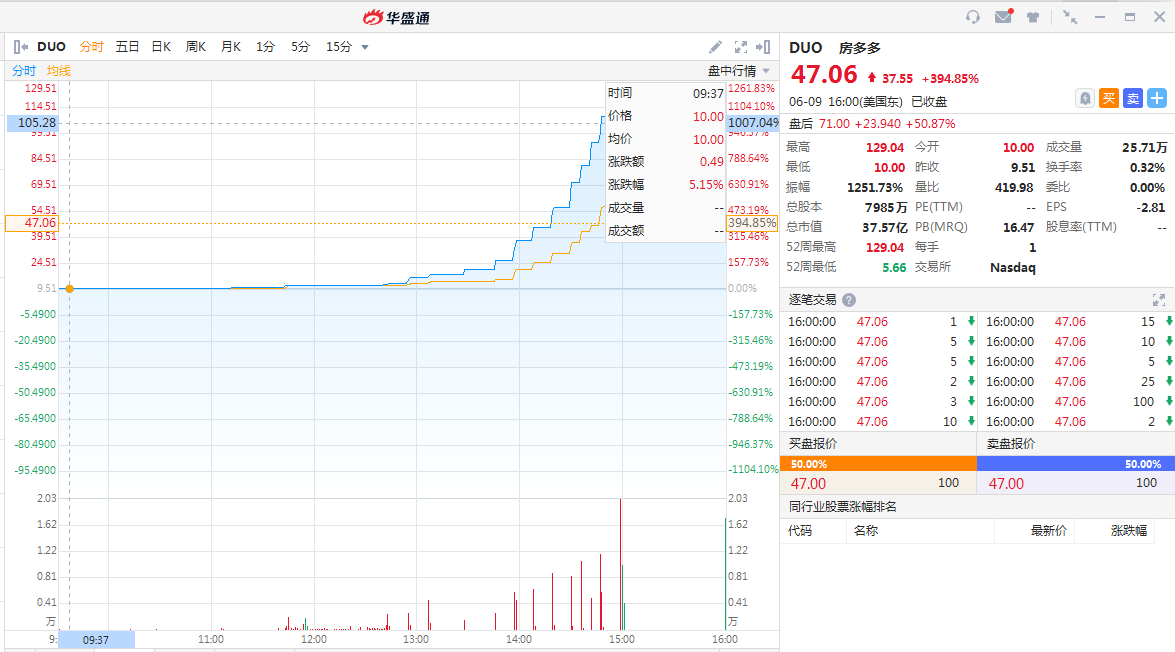The height and width of the screenshot is (652, 1175).
Task: Click the 09:37 time marker
Action: click(x=96, y=640)
